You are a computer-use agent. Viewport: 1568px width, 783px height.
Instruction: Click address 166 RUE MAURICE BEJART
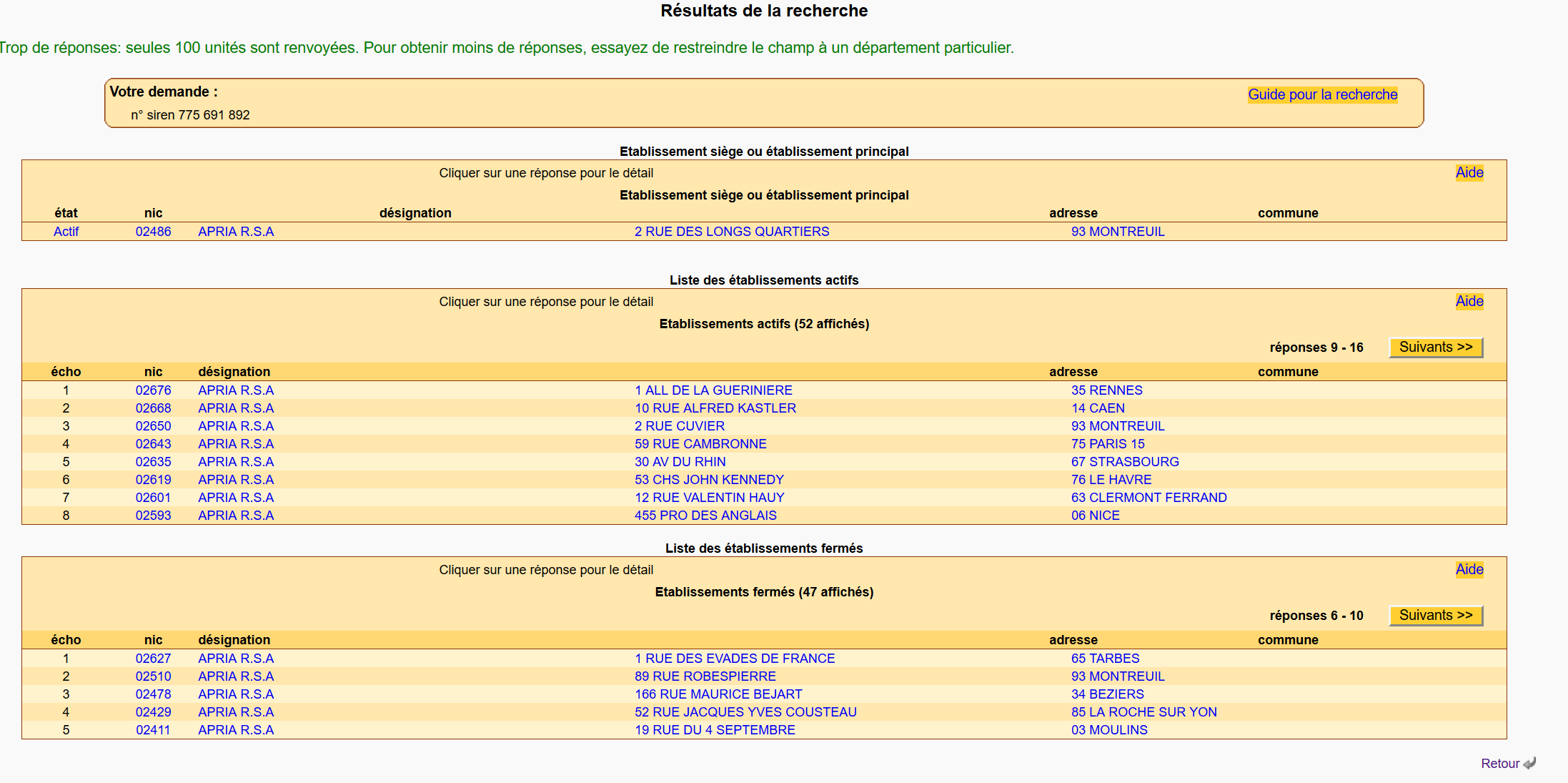coord(718,694)
